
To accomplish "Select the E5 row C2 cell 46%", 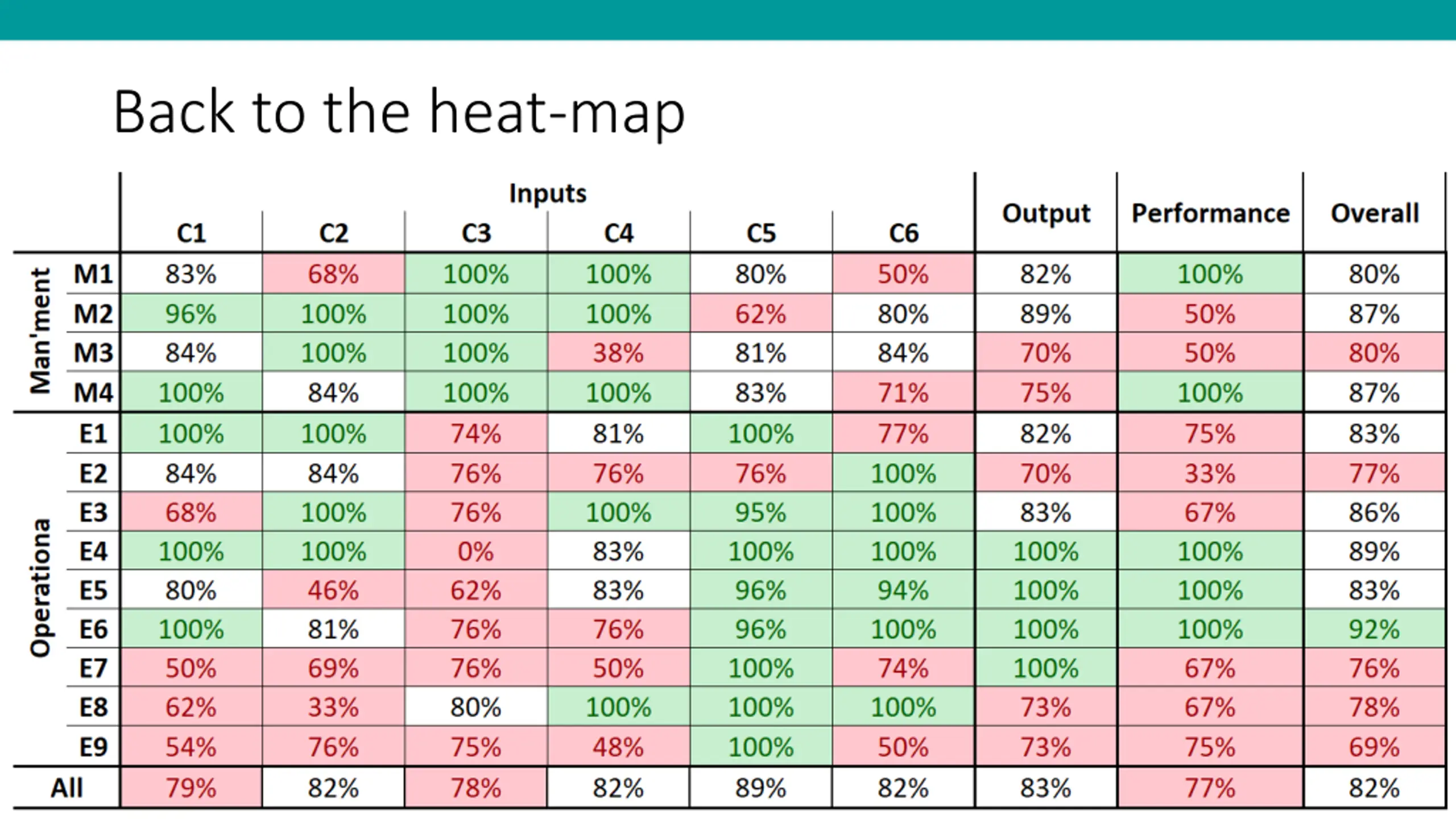I will click(x=334, y=590).
